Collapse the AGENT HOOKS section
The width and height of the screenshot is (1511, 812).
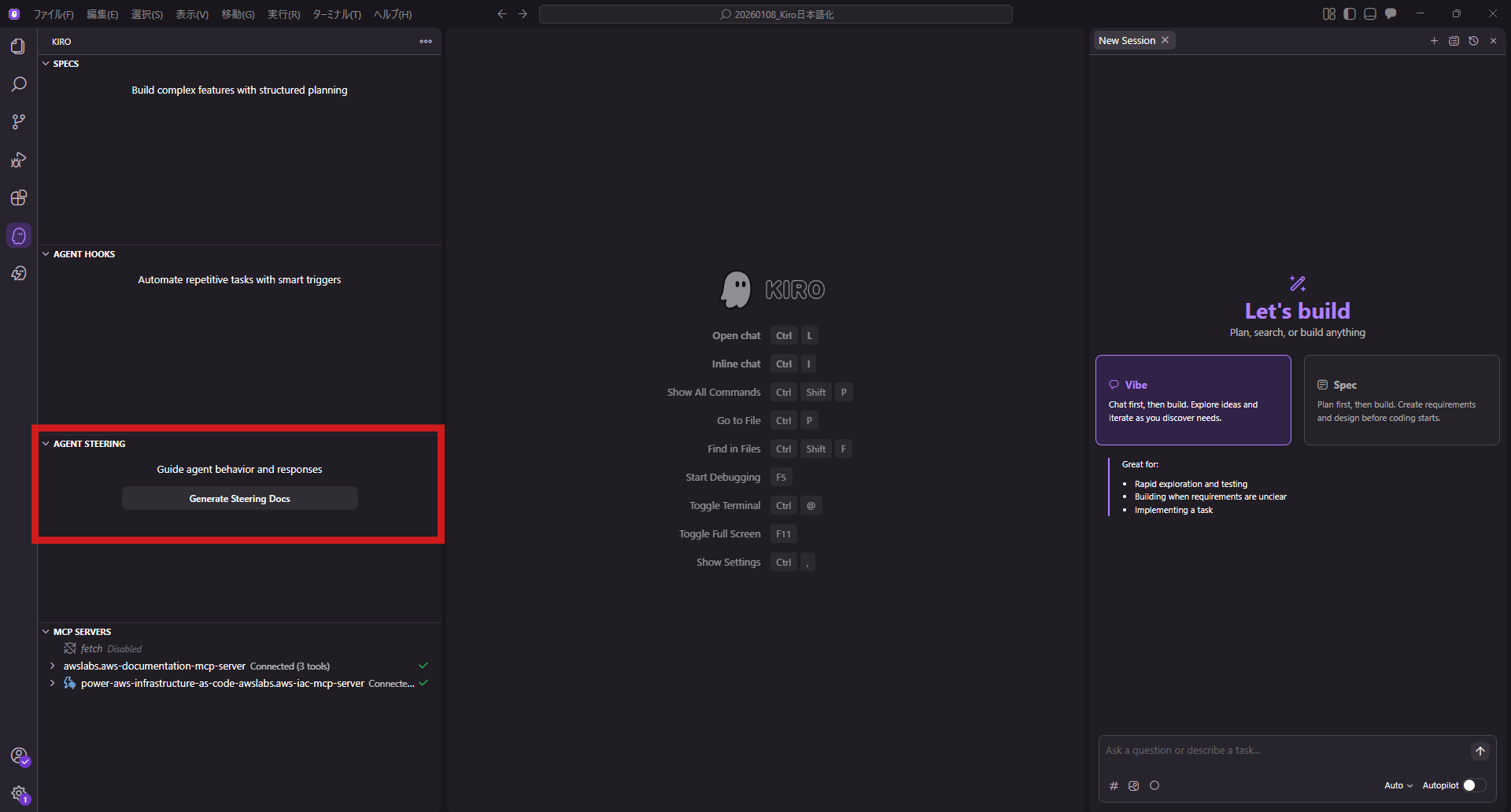83,254
